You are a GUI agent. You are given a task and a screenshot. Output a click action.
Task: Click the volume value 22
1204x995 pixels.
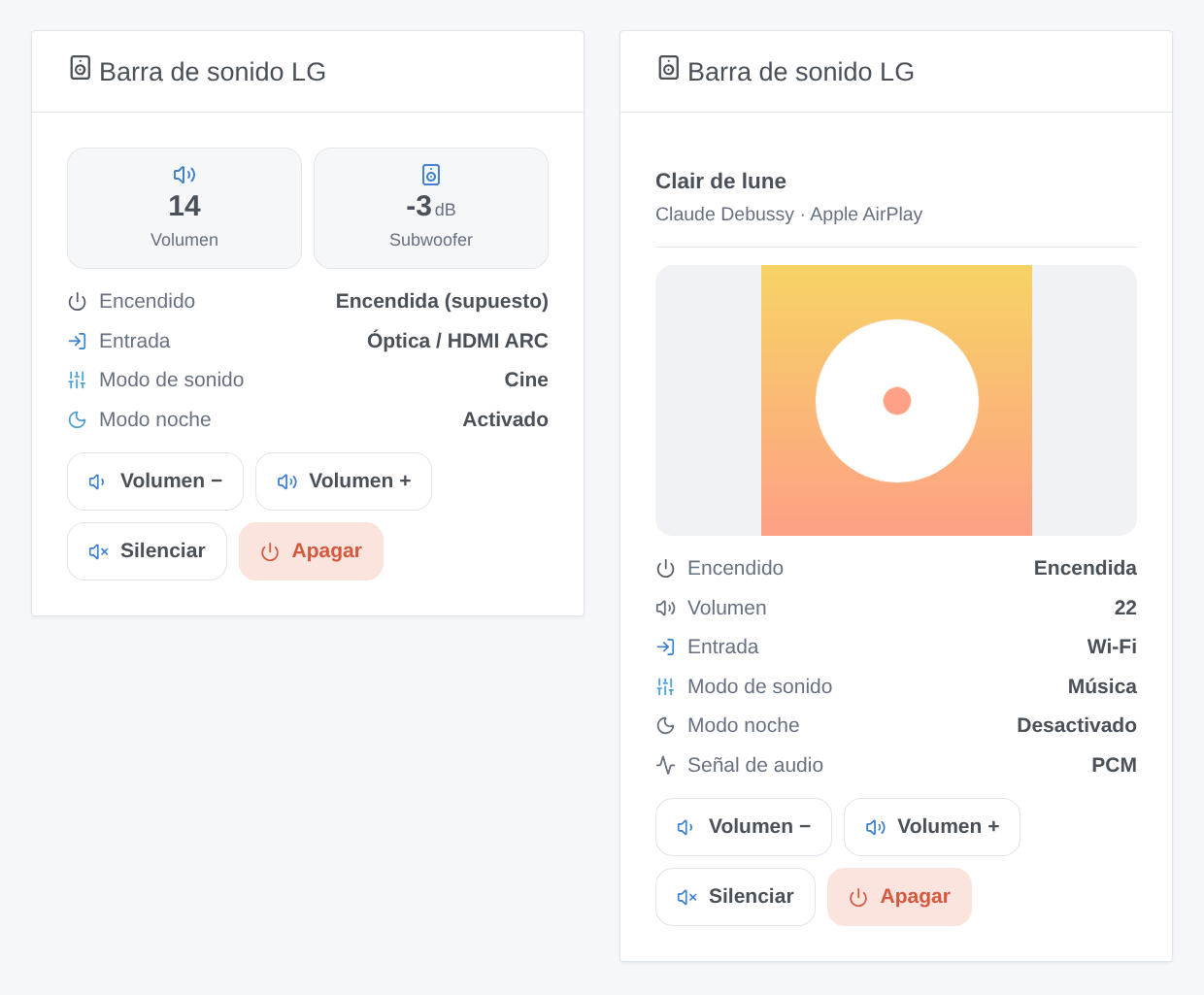click(1125, 608)
